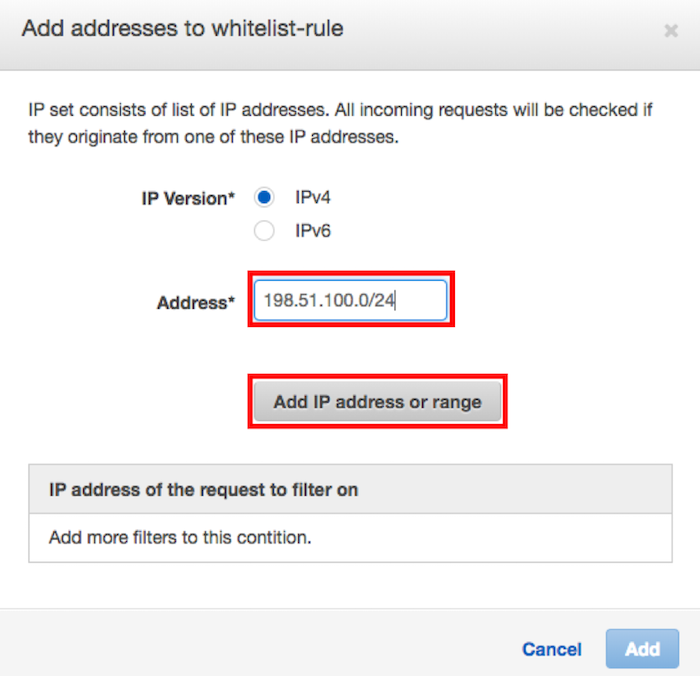Cancel adding addresses via the Cancel link
700x676 pixels.
coord(551,649)
